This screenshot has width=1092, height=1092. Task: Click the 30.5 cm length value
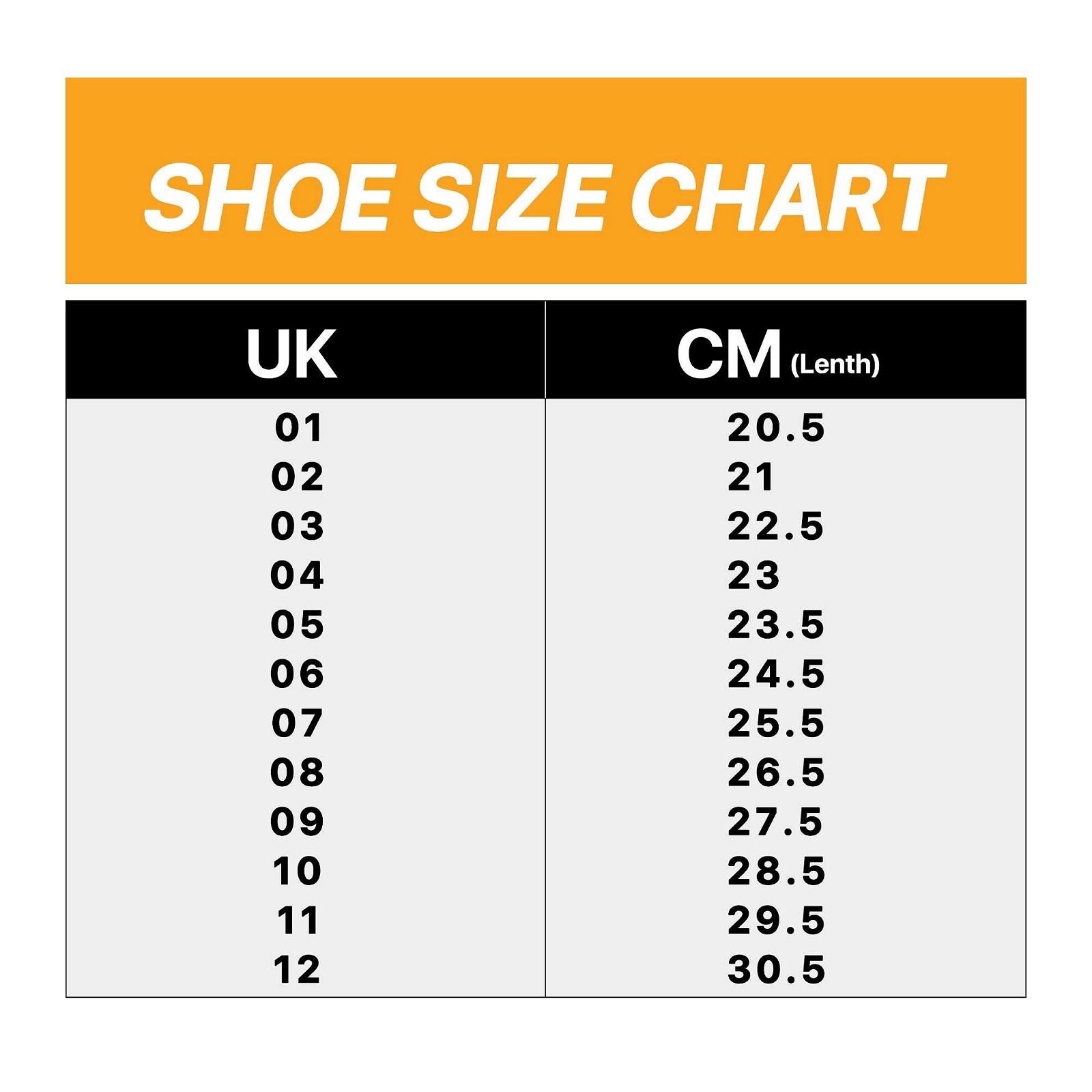click(776, 969)
